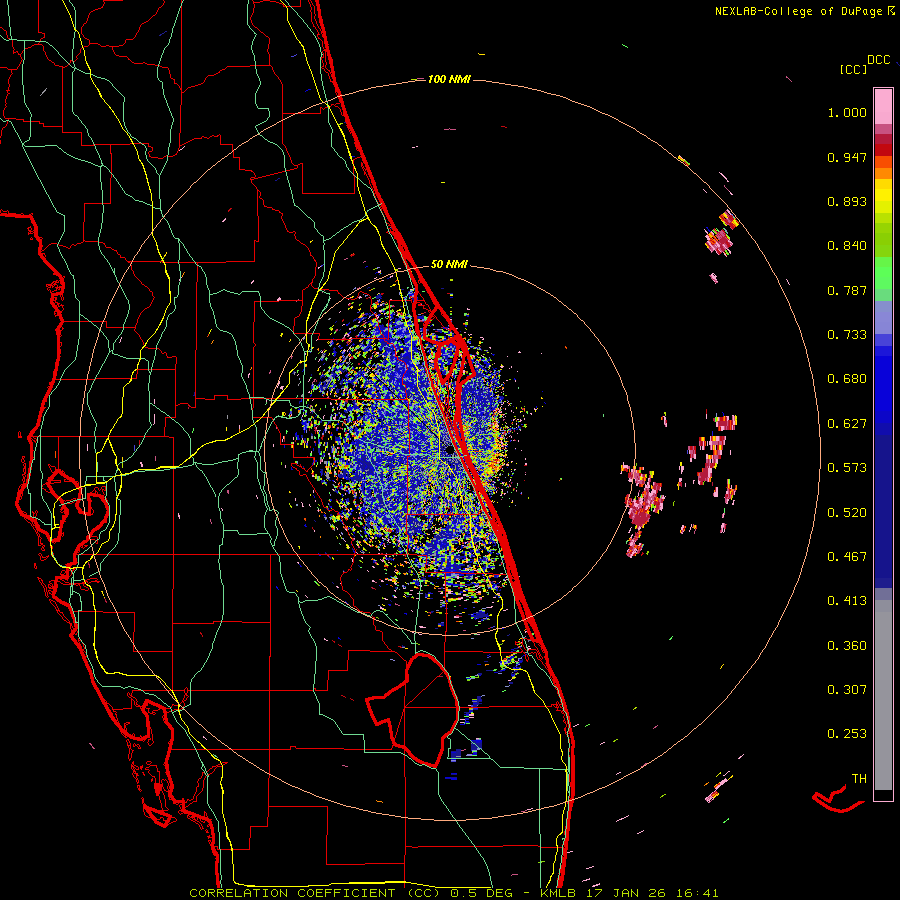The width and height of the screenshot is (900, 900).
Task: Select the 0.573 scale value
Action: pos(847,468)
